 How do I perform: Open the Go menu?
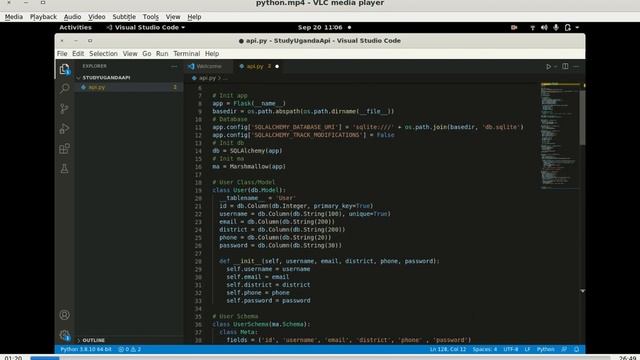pos(147,53)
